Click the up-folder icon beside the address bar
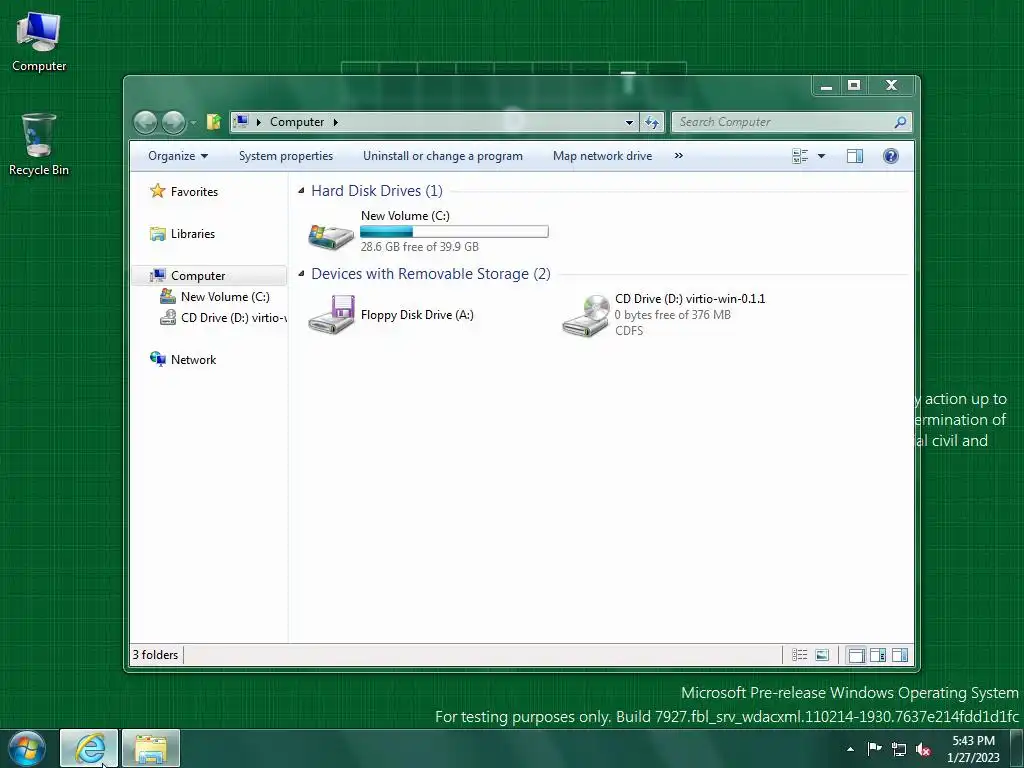 click(x=214, y=121)
